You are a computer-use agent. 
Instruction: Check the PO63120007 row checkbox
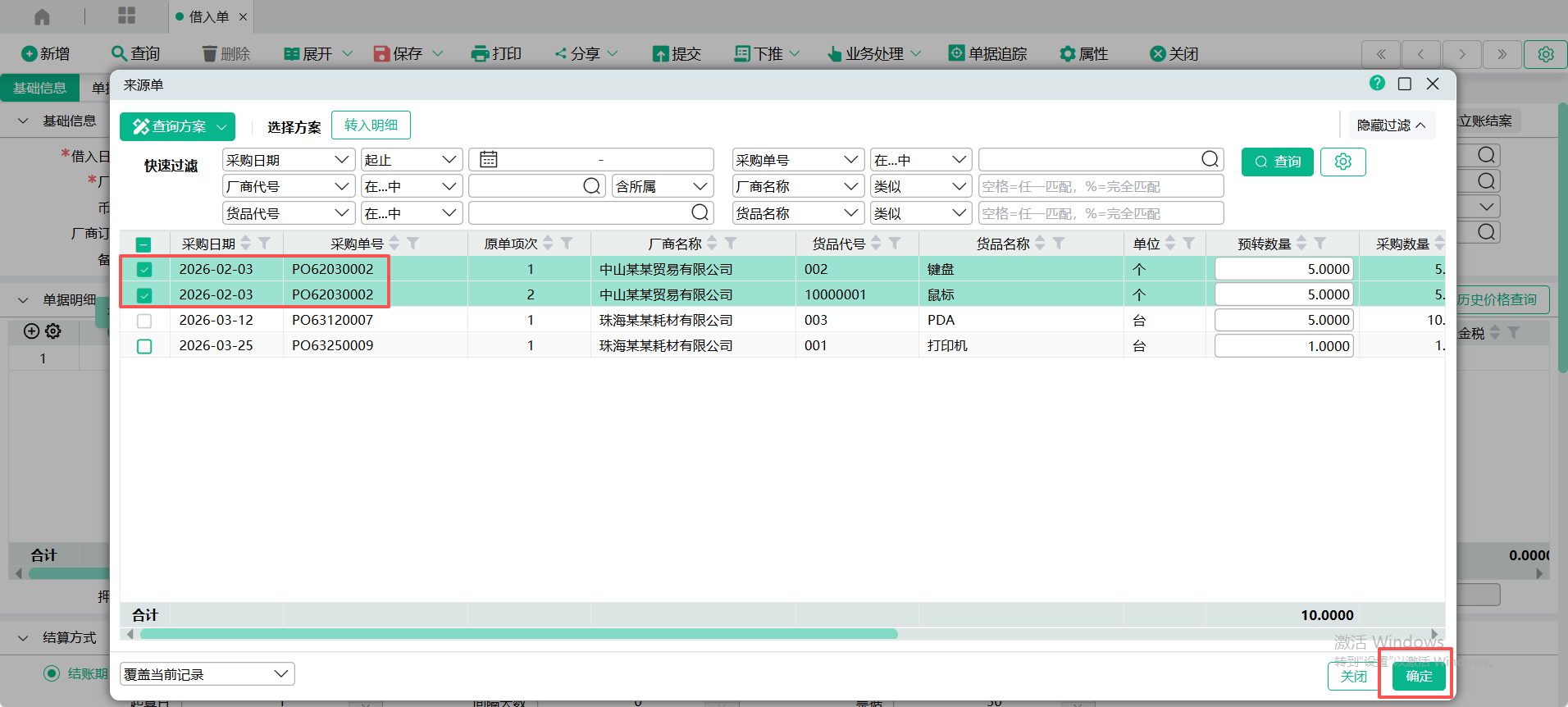144,321
